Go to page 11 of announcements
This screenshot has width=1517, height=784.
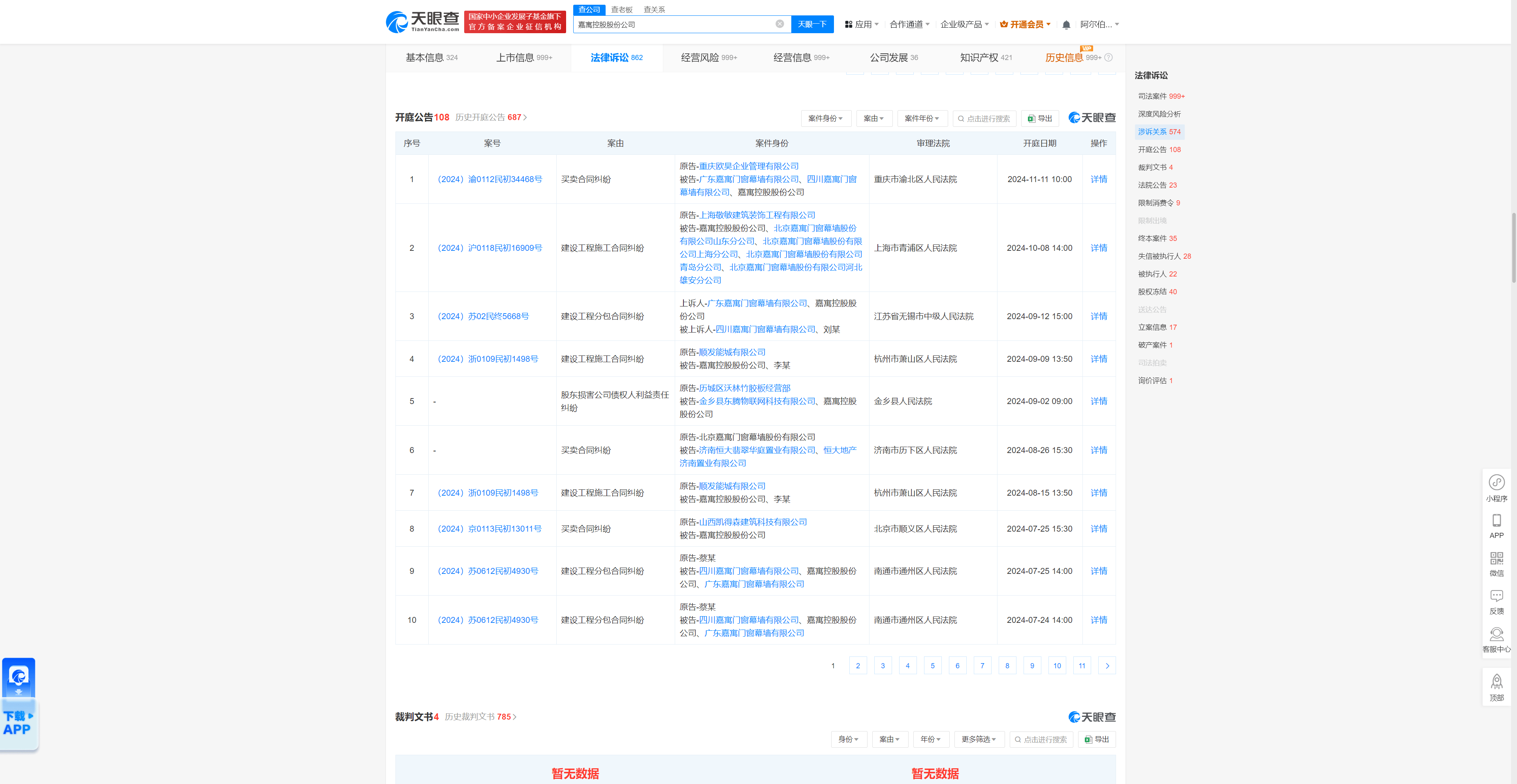point(1082,666)
